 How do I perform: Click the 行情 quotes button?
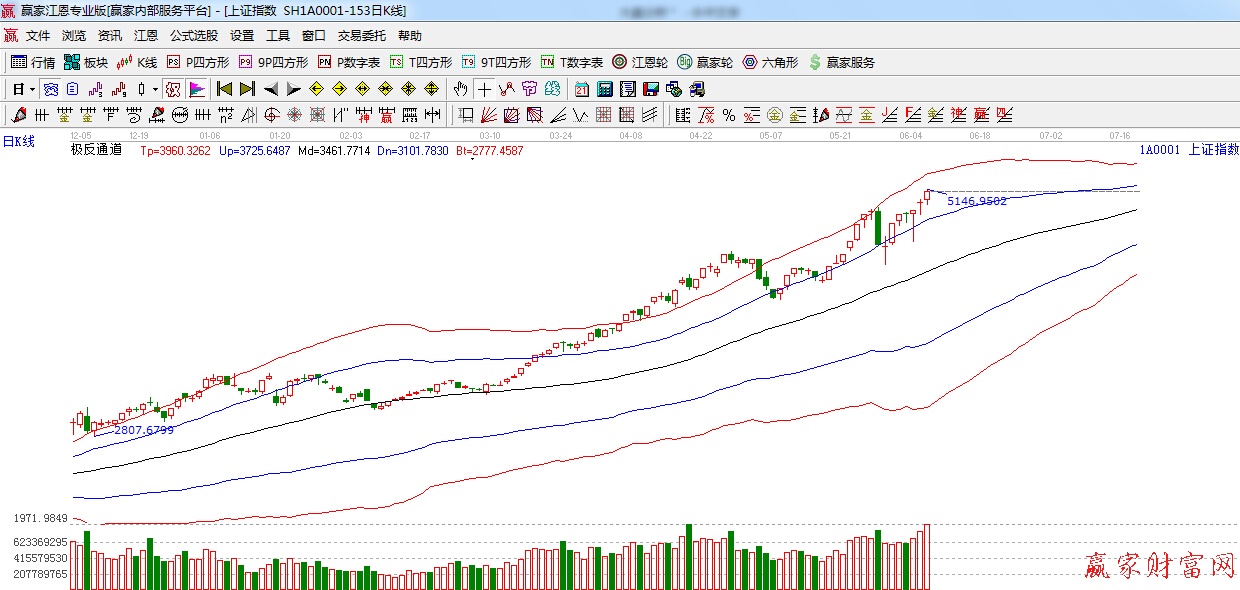coord(33,62)
